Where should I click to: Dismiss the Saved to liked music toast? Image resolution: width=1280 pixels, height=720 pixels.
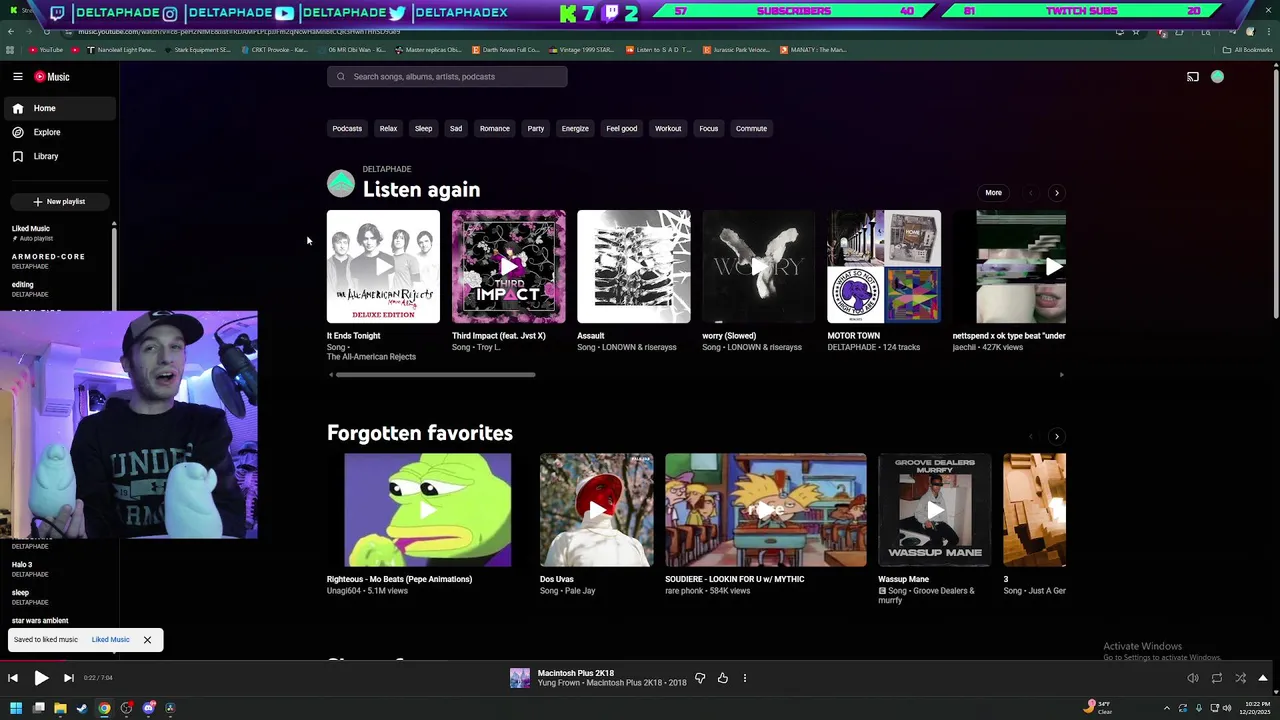point(147,640)
